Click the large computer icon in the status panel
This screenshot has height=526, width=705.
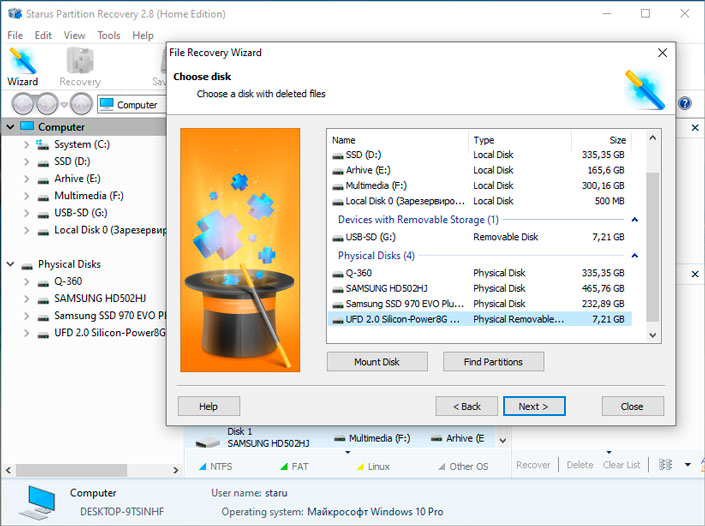pos(40,503)
